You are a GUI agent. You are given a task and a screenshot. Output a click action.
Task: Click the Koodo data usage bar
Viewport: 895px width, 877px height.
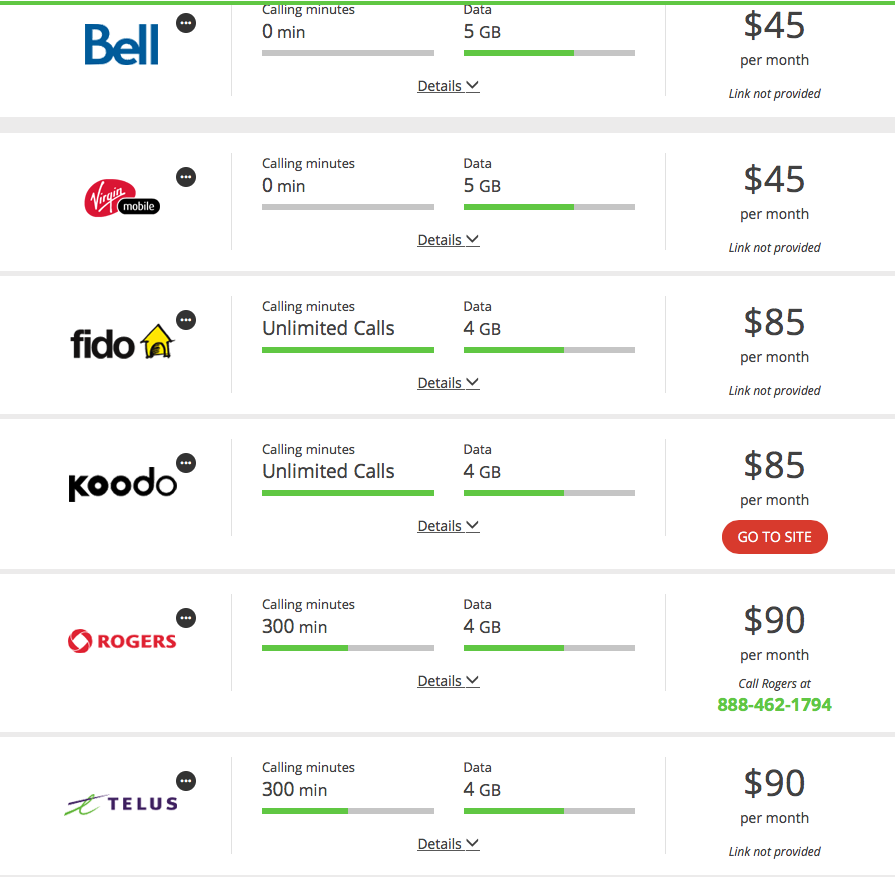549,493
